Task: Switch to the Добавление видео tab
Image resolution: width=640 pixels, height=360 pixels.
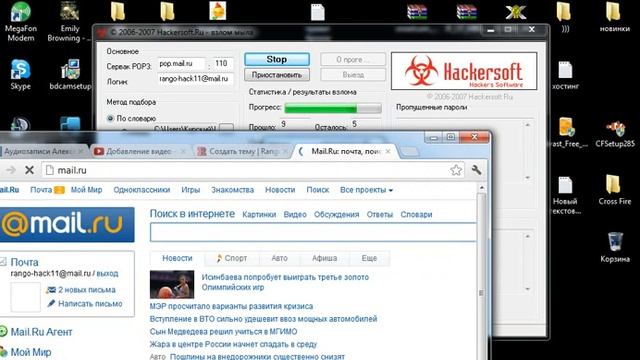Action: (x=139, y=151)
